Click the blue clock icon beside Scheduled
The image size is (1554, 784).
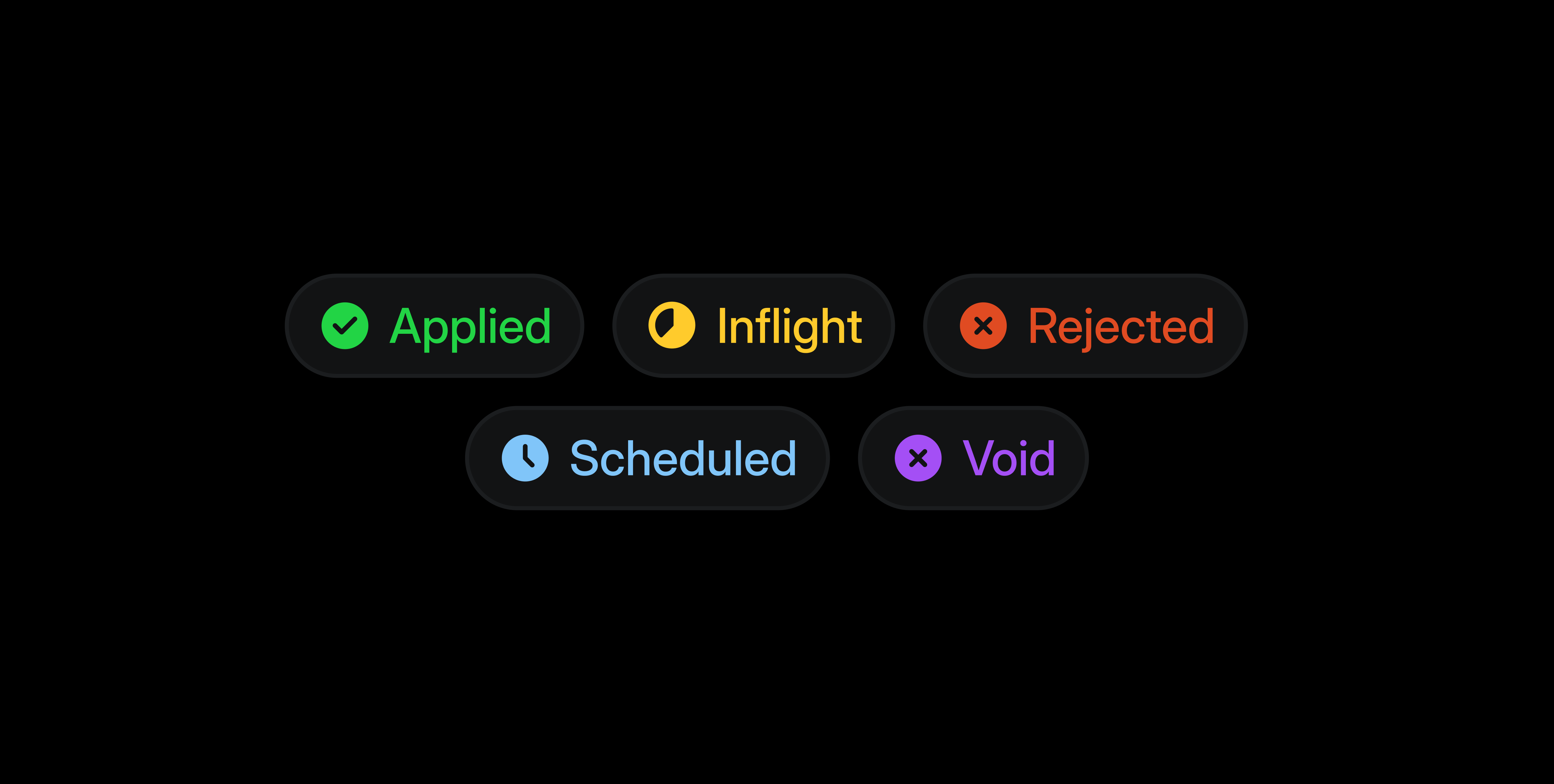[526, 457]
